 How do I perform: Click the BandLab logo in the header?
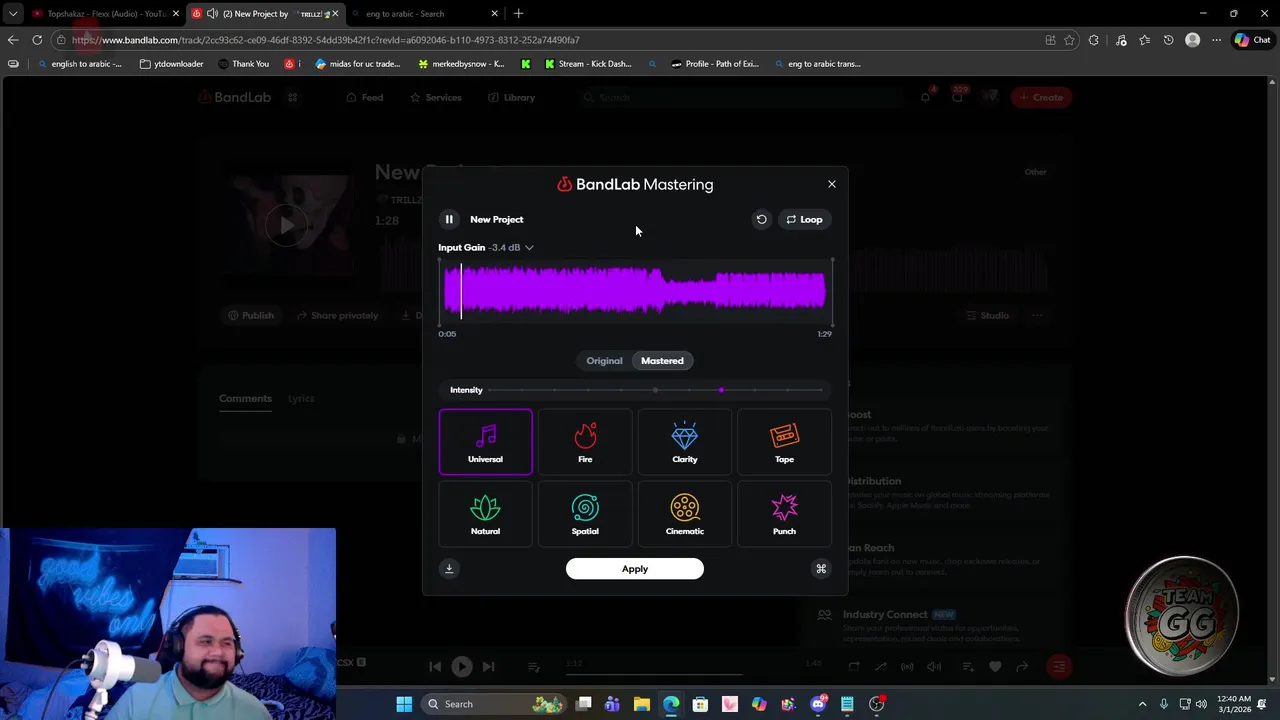(234, 97)
